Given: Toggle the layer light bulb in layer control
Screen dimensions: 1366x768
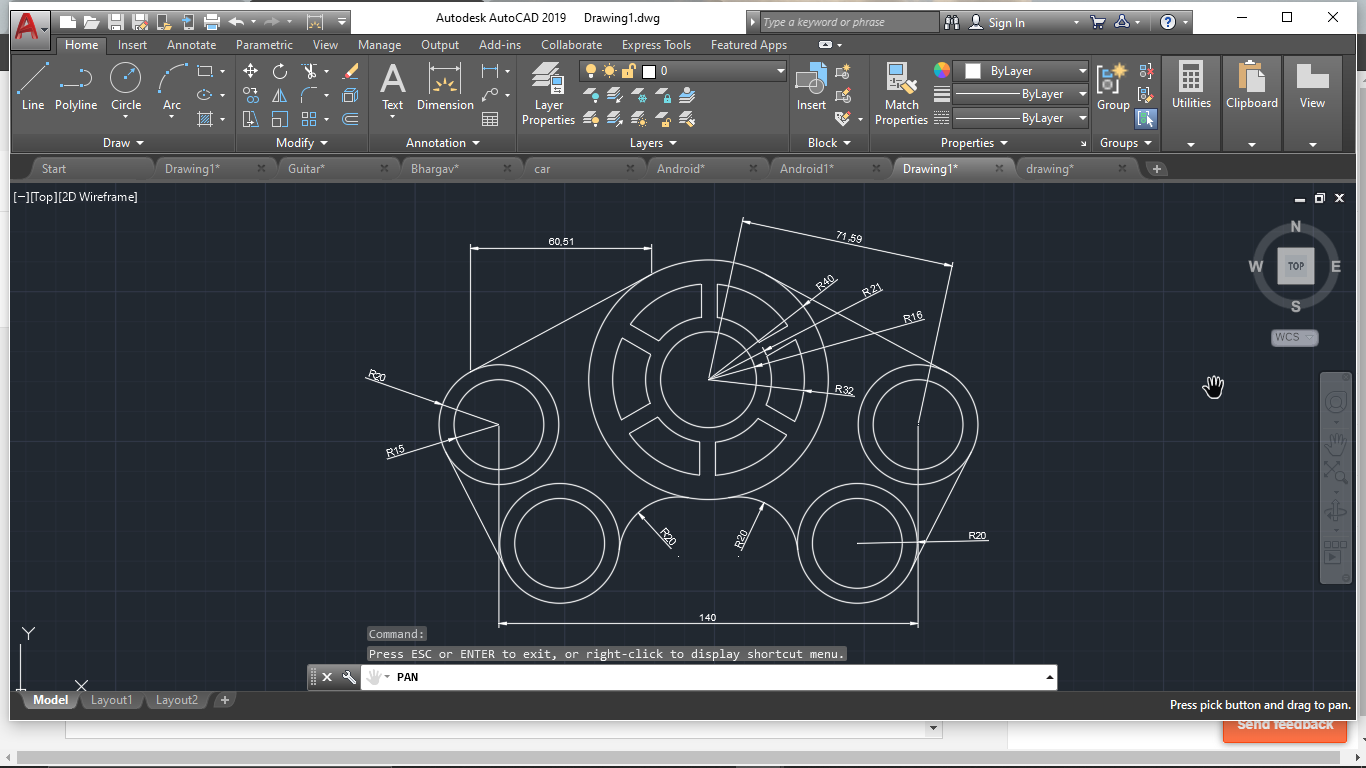Looking at the screenshot, I should pyautogui.click(x=590, y=70).
